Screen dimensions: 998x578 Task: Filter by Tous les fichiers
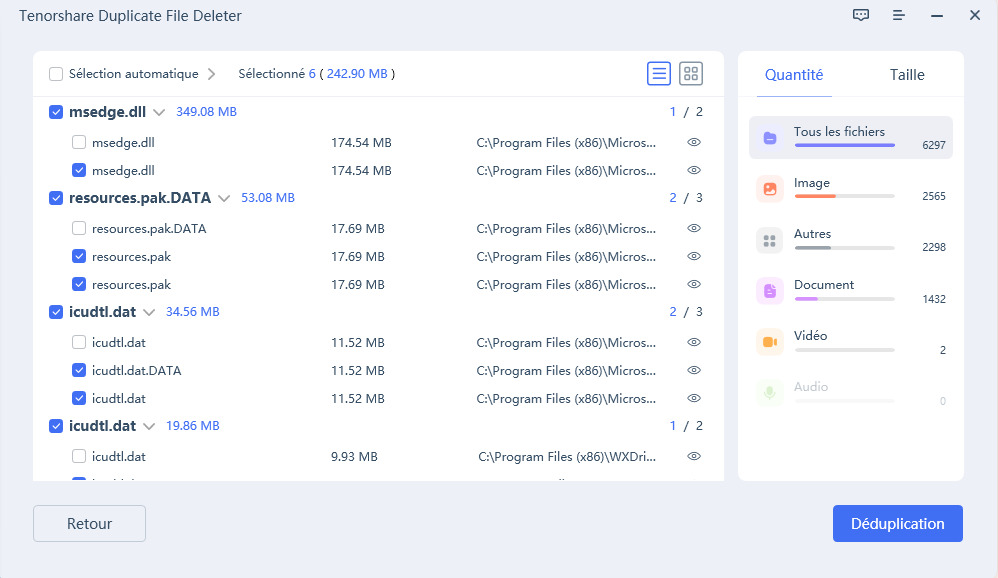(x=839, y=131)
